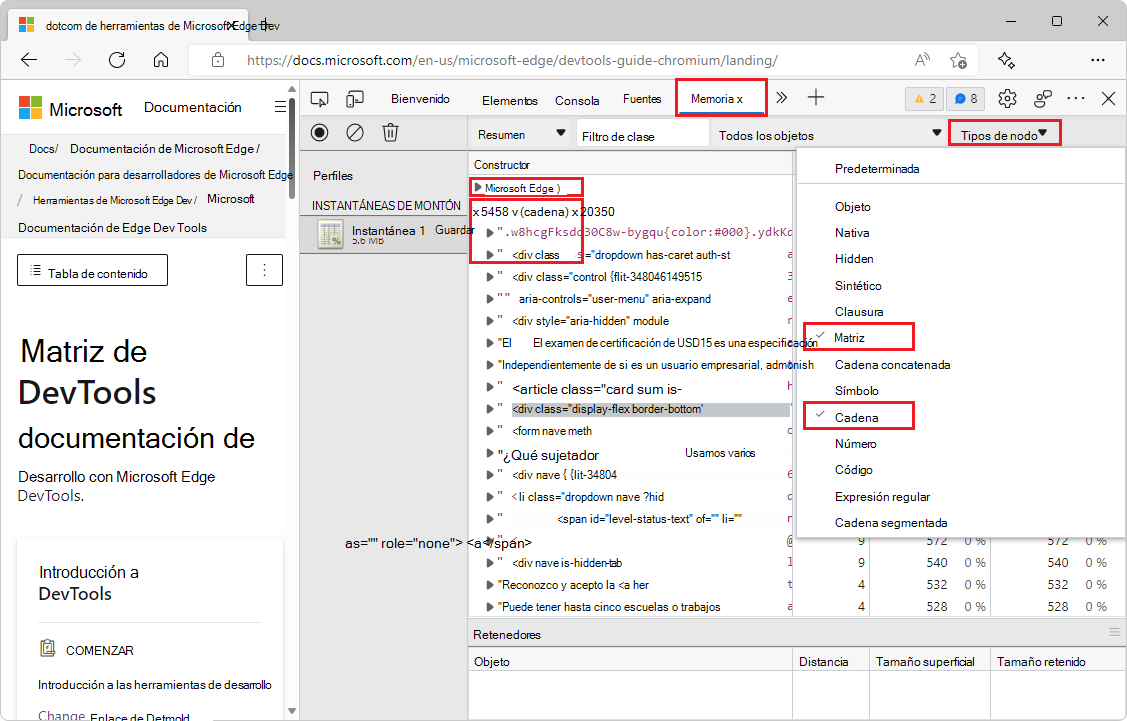Expand the Microsoft Edge constructor row
1127x721 pixels.
(478, 188)
